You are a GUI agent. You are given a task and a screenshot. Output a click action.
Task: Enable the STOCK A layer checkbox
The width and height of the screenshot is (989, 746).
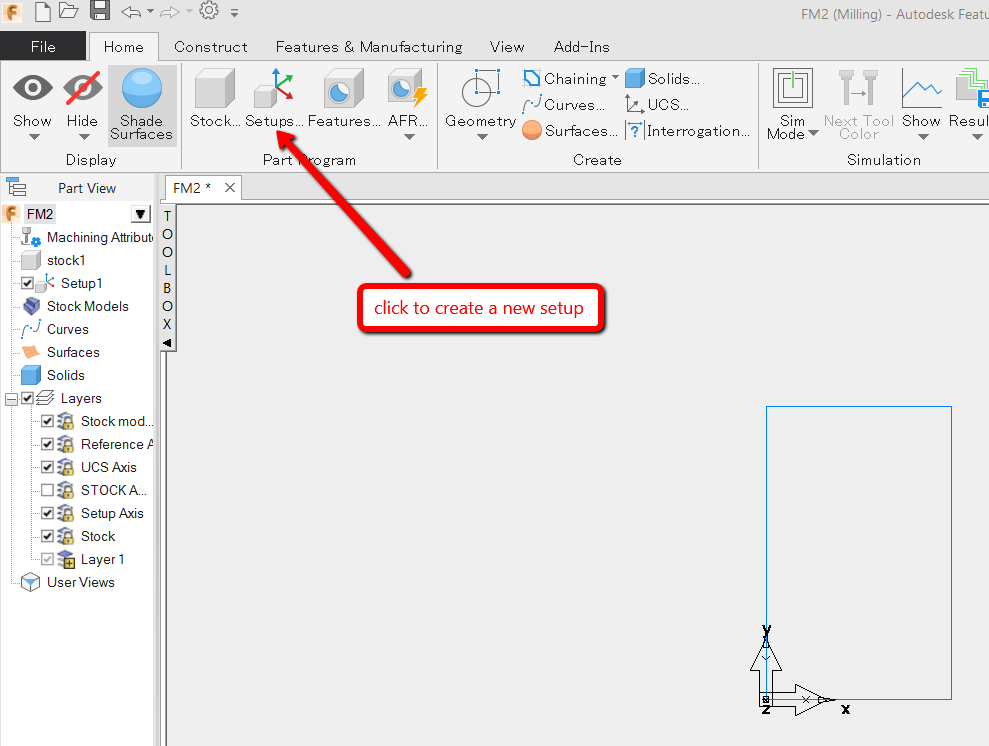(x=48, y=490)
